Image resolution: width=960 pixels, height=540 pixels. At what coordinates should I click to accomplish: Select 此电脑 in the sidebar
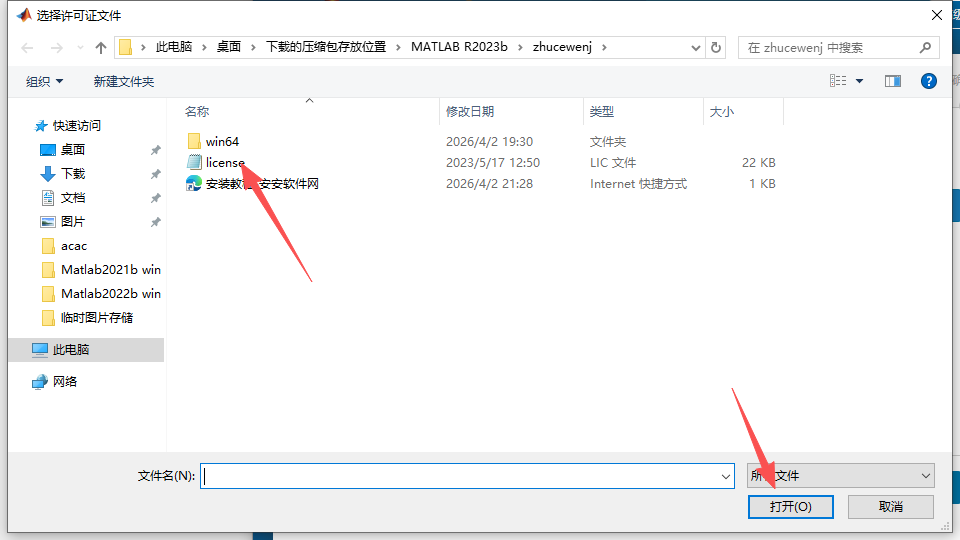pos(86,350)
